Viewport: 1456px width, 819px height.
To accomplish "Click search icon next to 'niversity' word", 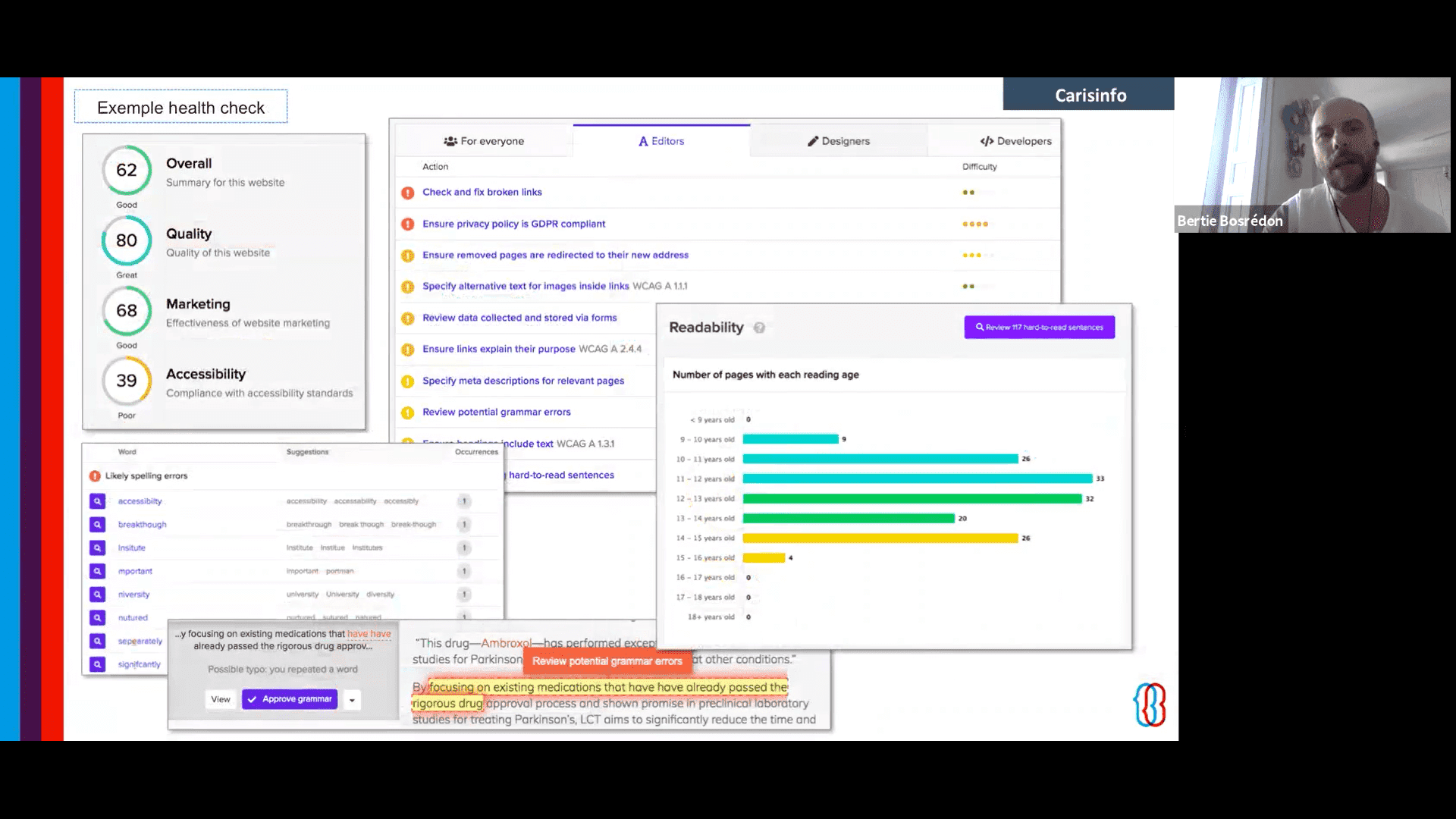I will (98, 595).
